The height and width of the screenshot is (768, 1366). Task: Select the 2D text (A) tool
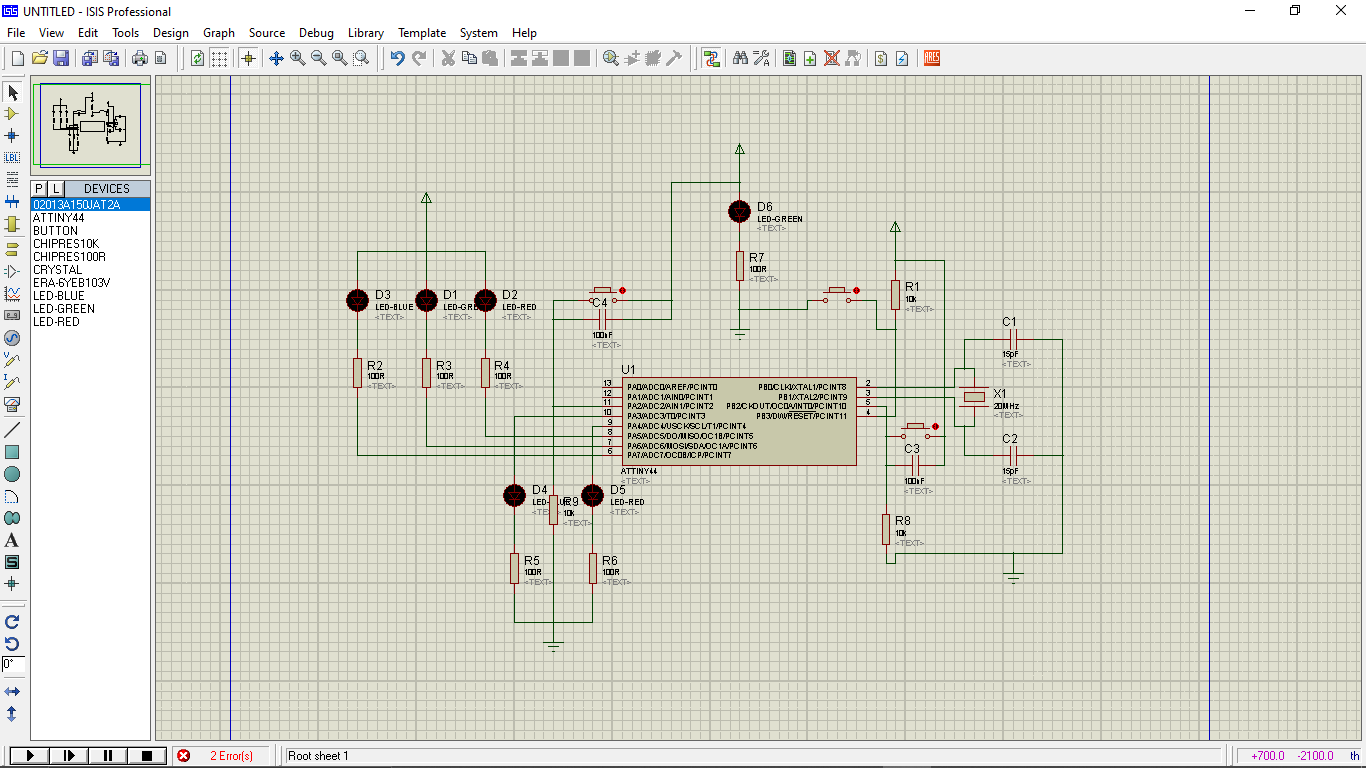12,540
